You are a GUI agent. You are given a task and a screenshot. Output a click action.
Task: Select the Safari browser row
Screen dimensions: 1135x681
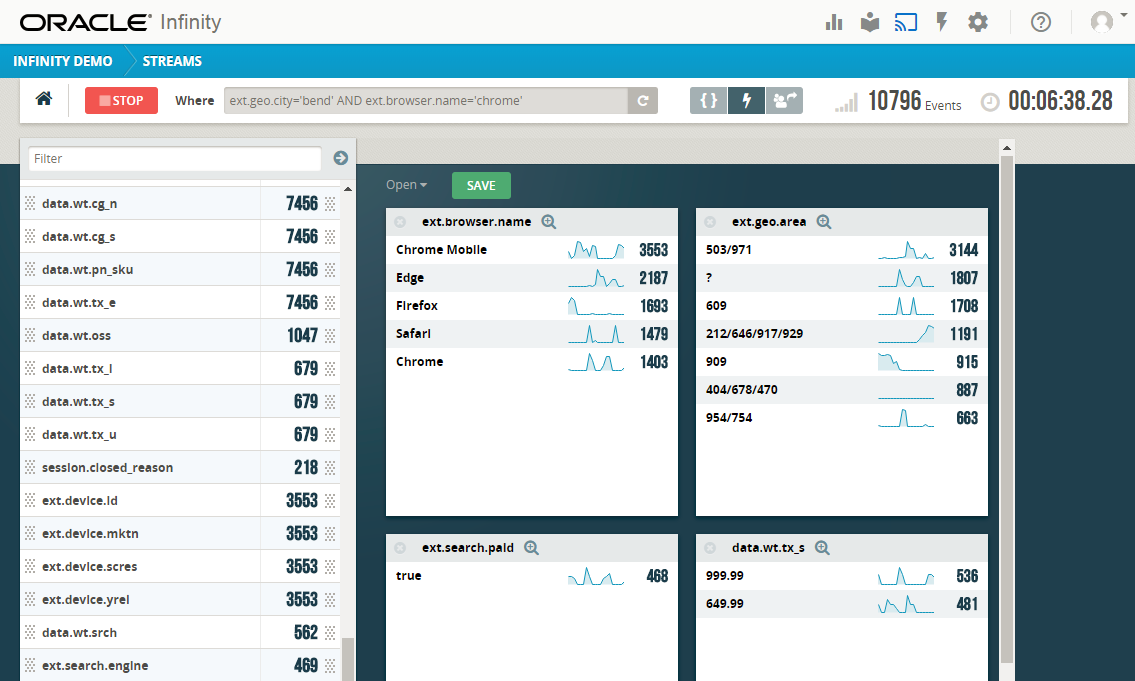click(532, 334)
